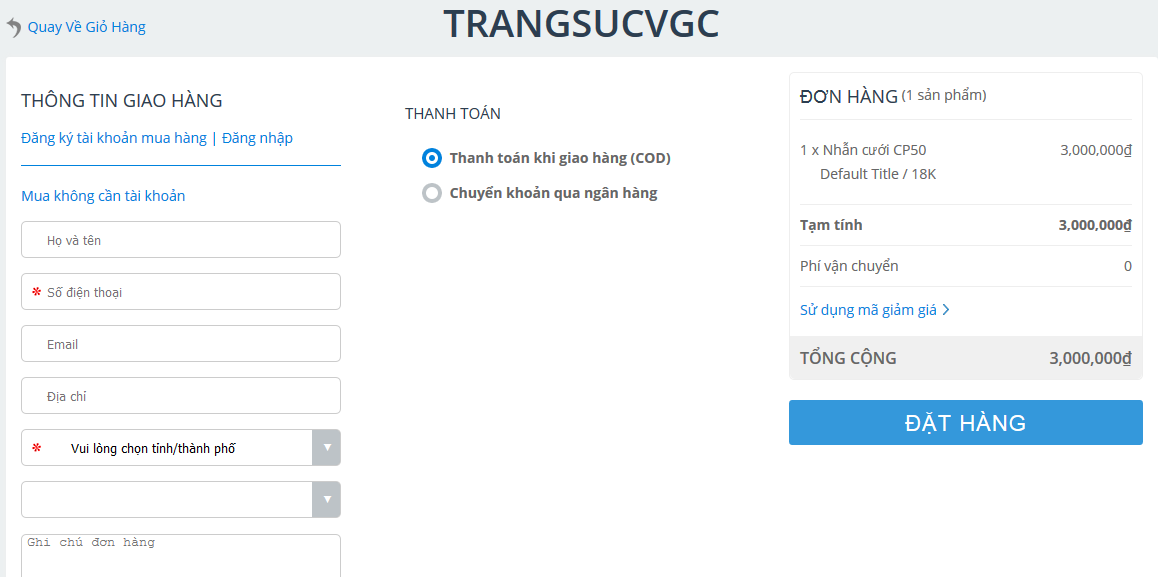
Task: Open the empty district dropdown arrow
Action: tap(326, 500)
